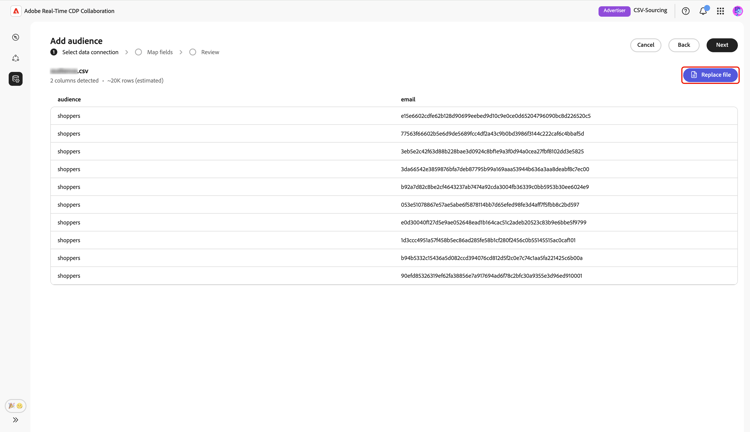750x432 pixels.
Task: Click the Advertiser role badge
Action: [x=614, y=11]
